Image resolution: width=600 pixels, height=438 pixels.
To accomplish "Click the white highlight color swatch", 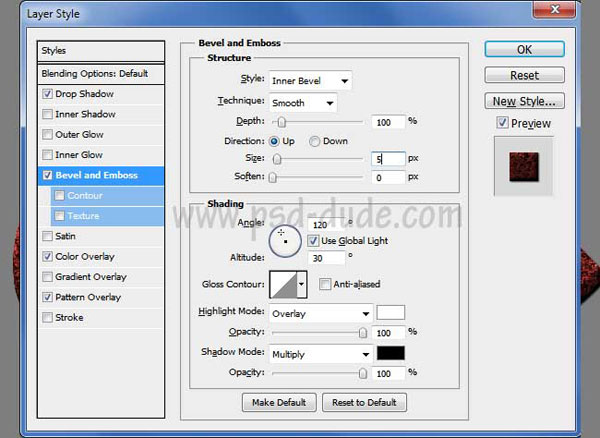I will [x=390, y=313].
